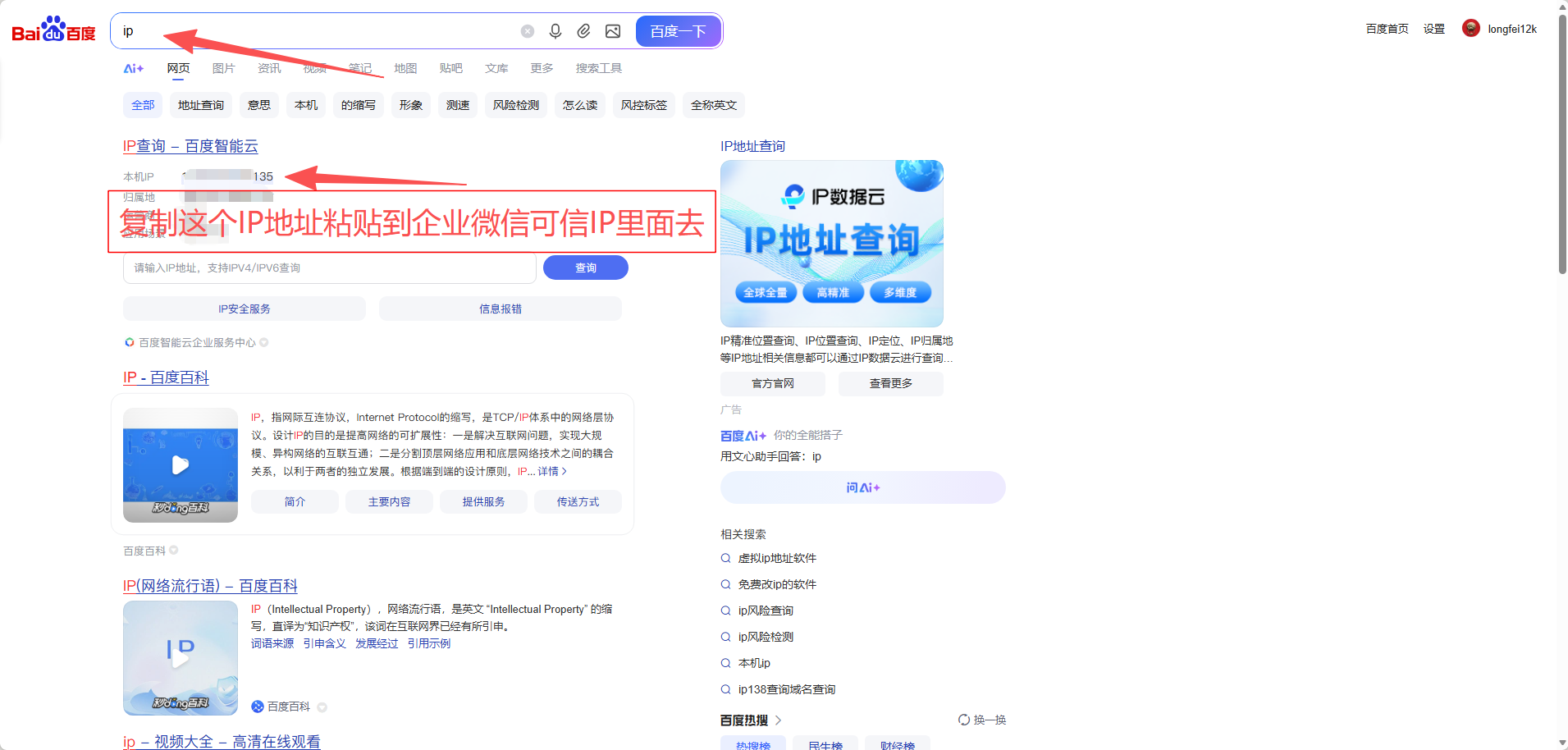The image size is (1568, 750).
Task: Switch to the 地图 tab
Action: 405,68
